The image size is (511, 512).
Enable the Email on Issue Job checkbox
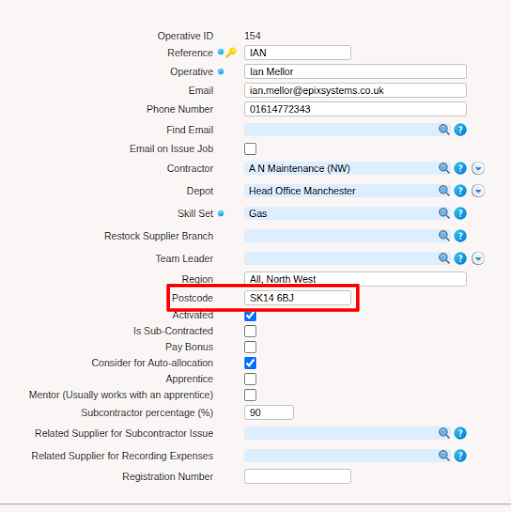(250, 149)
